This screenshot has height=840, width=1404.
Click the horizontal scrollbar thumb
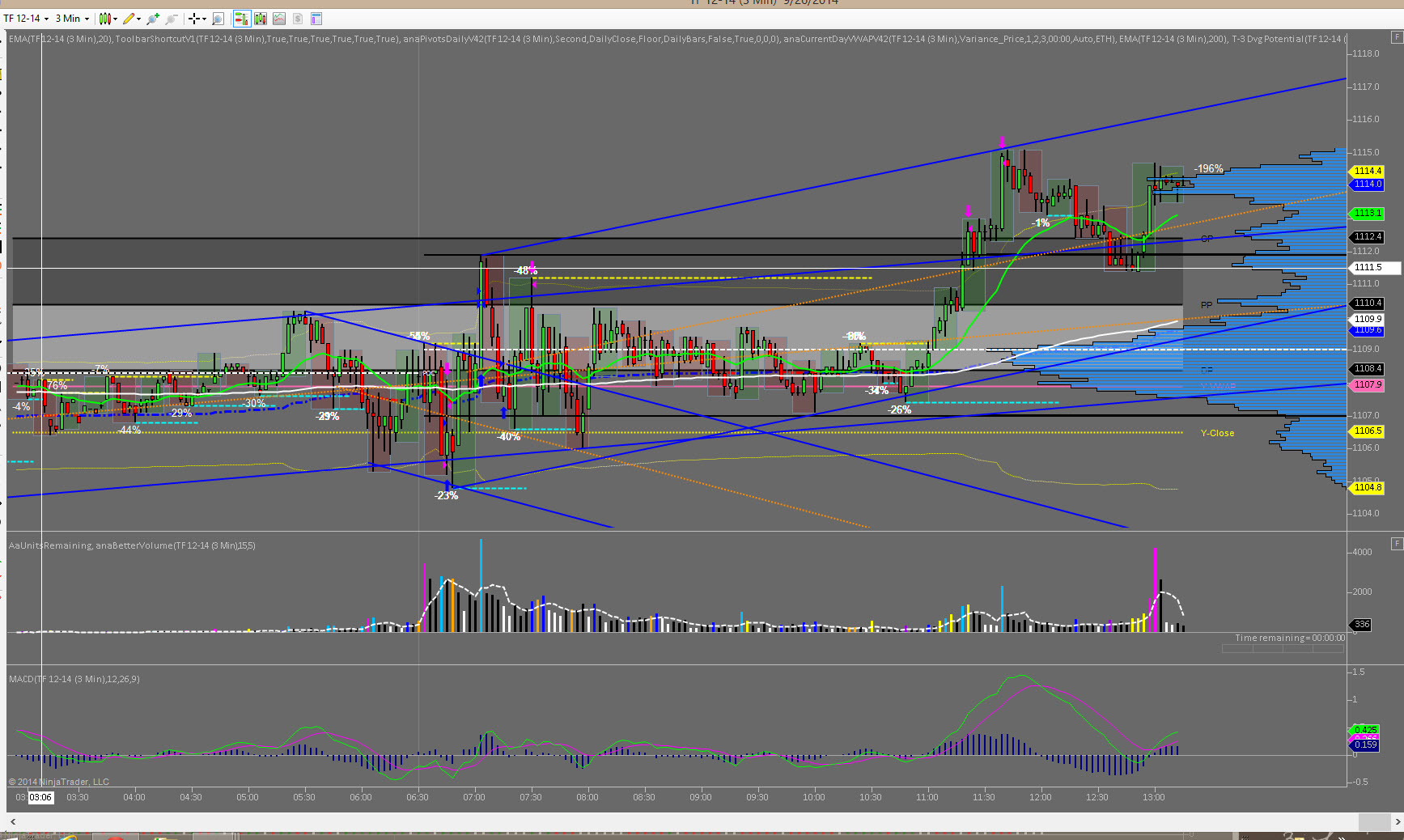1374,821
